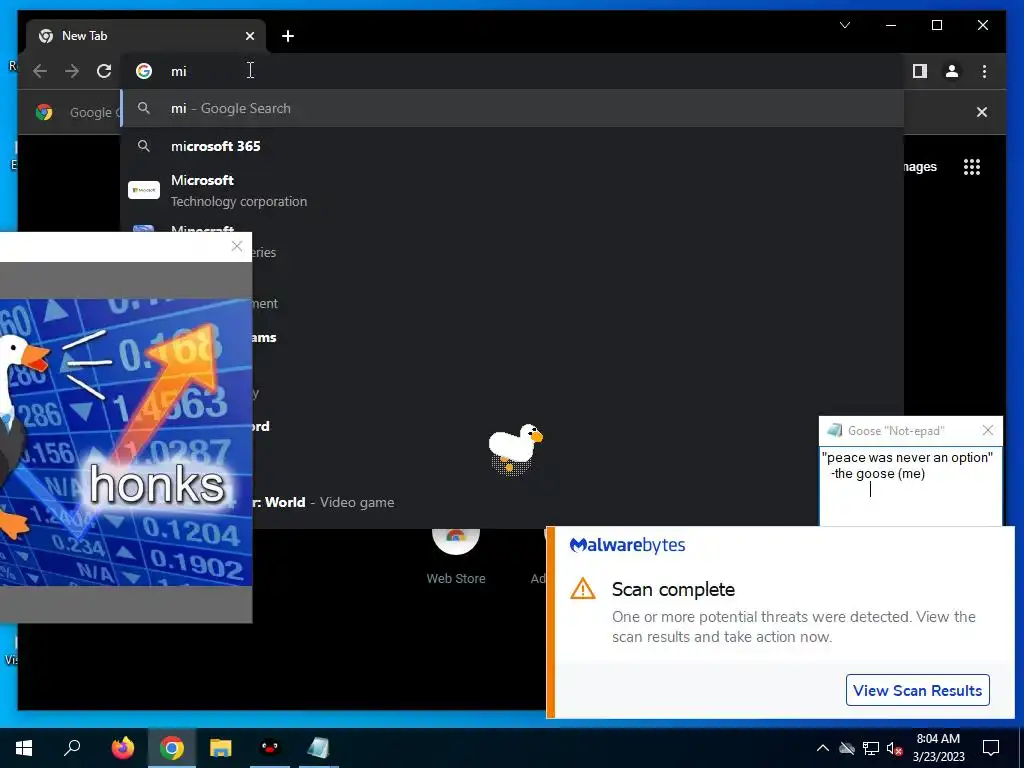Open taskbar search magnifier
This screenshot has height=768, width=1024.
point(72,748)
